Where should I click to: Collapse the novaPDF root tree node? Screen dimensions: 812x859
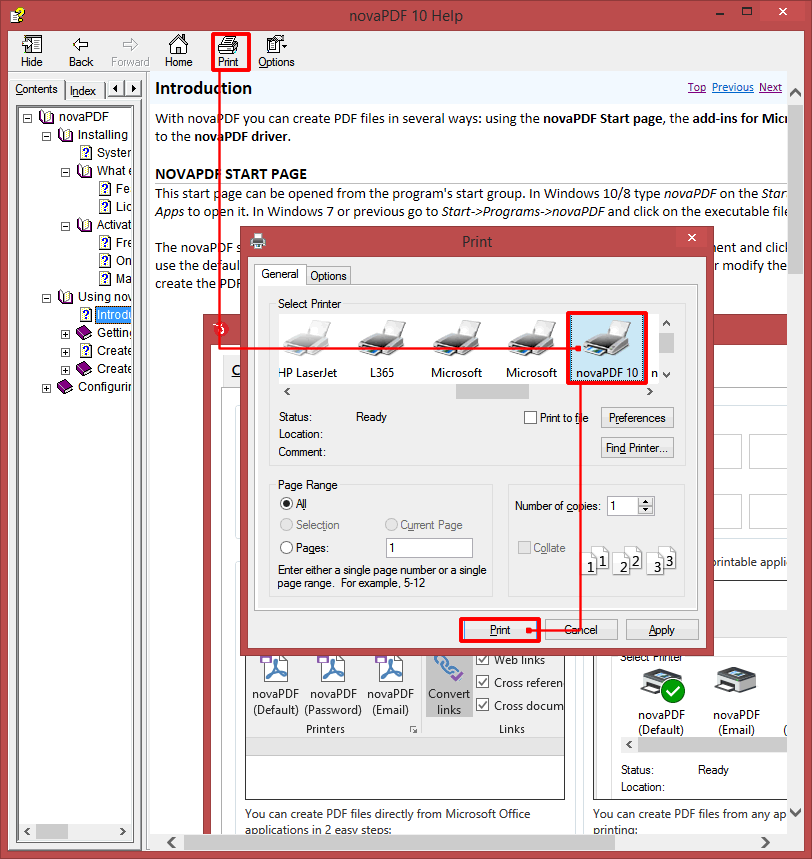(27, 118)
